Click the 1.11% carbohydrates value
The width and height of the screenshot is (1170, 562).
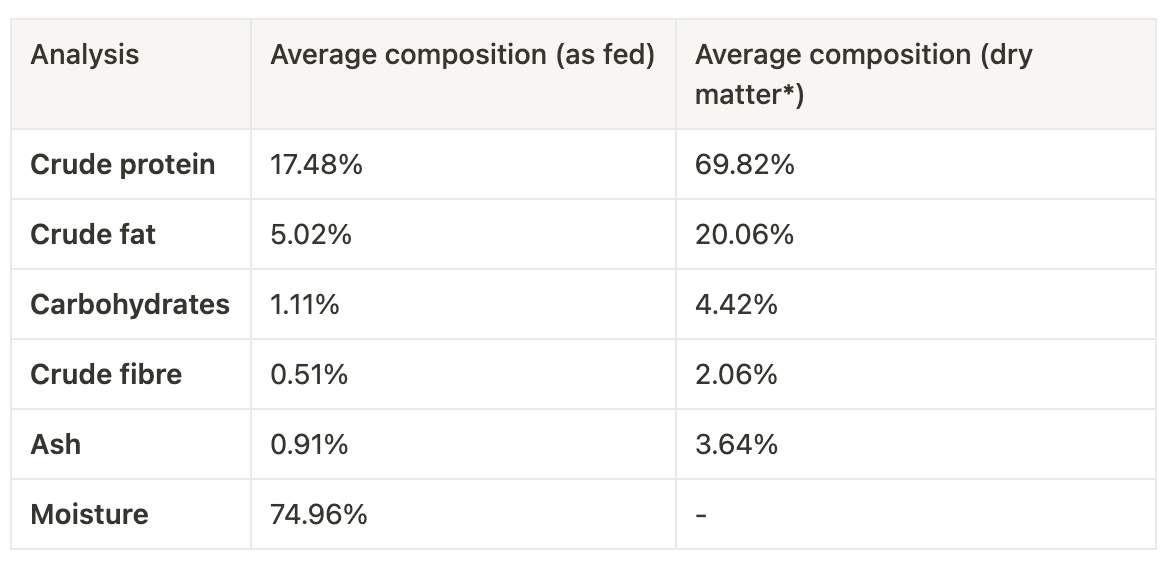(x=305, y=304)
